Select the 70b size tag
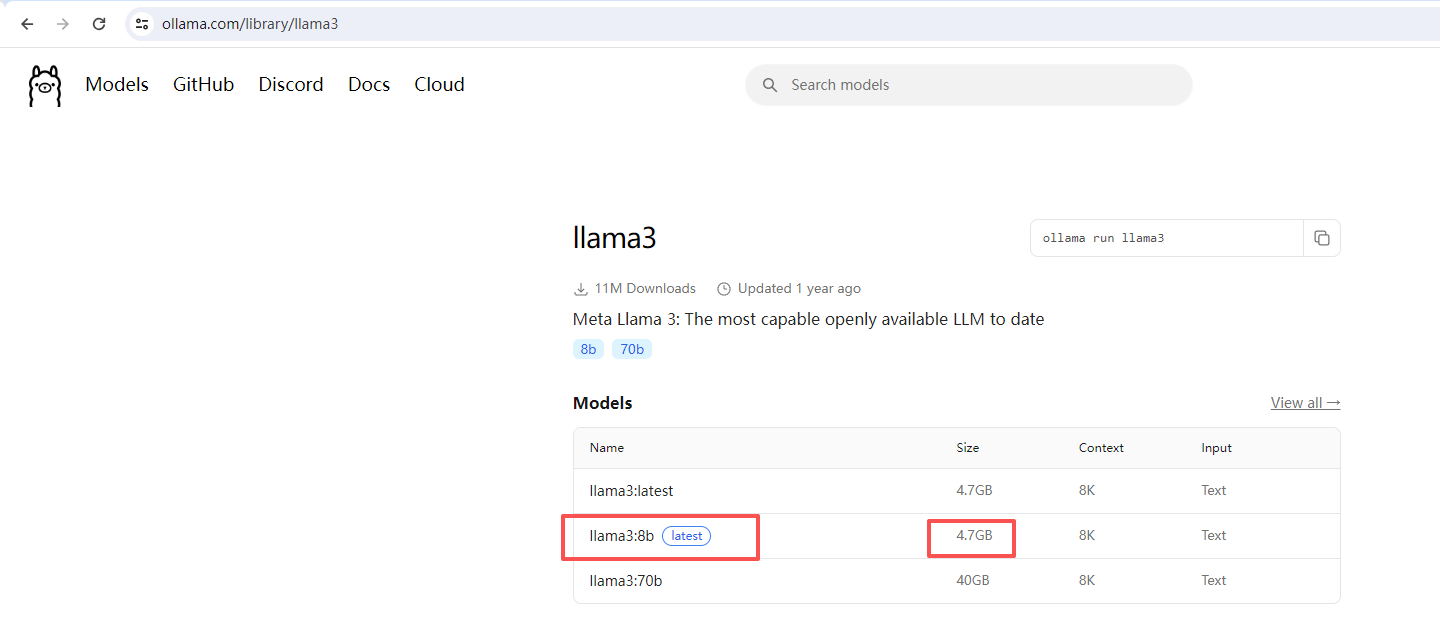This screenshot has height=637, width=1440. tap(632, 349)
